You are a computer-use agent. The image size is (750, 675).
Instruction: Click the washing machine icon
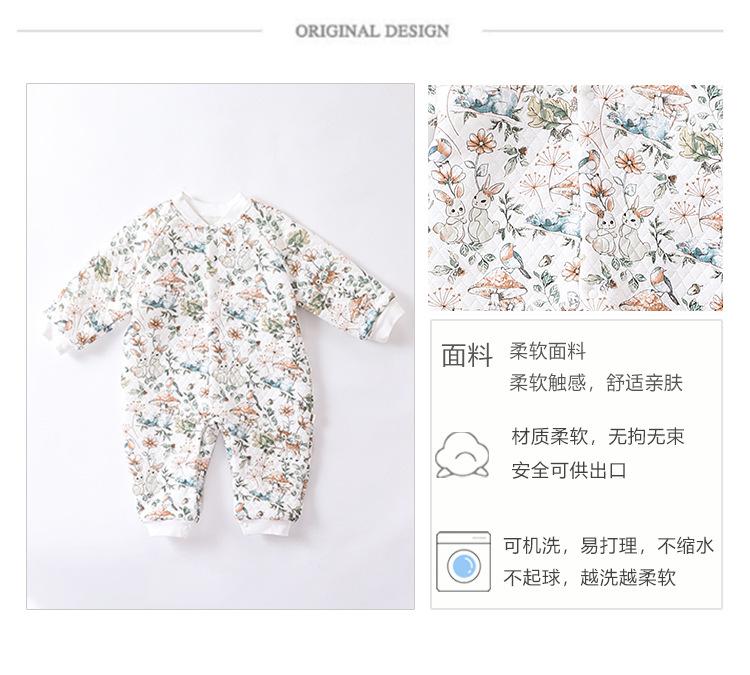463,561
